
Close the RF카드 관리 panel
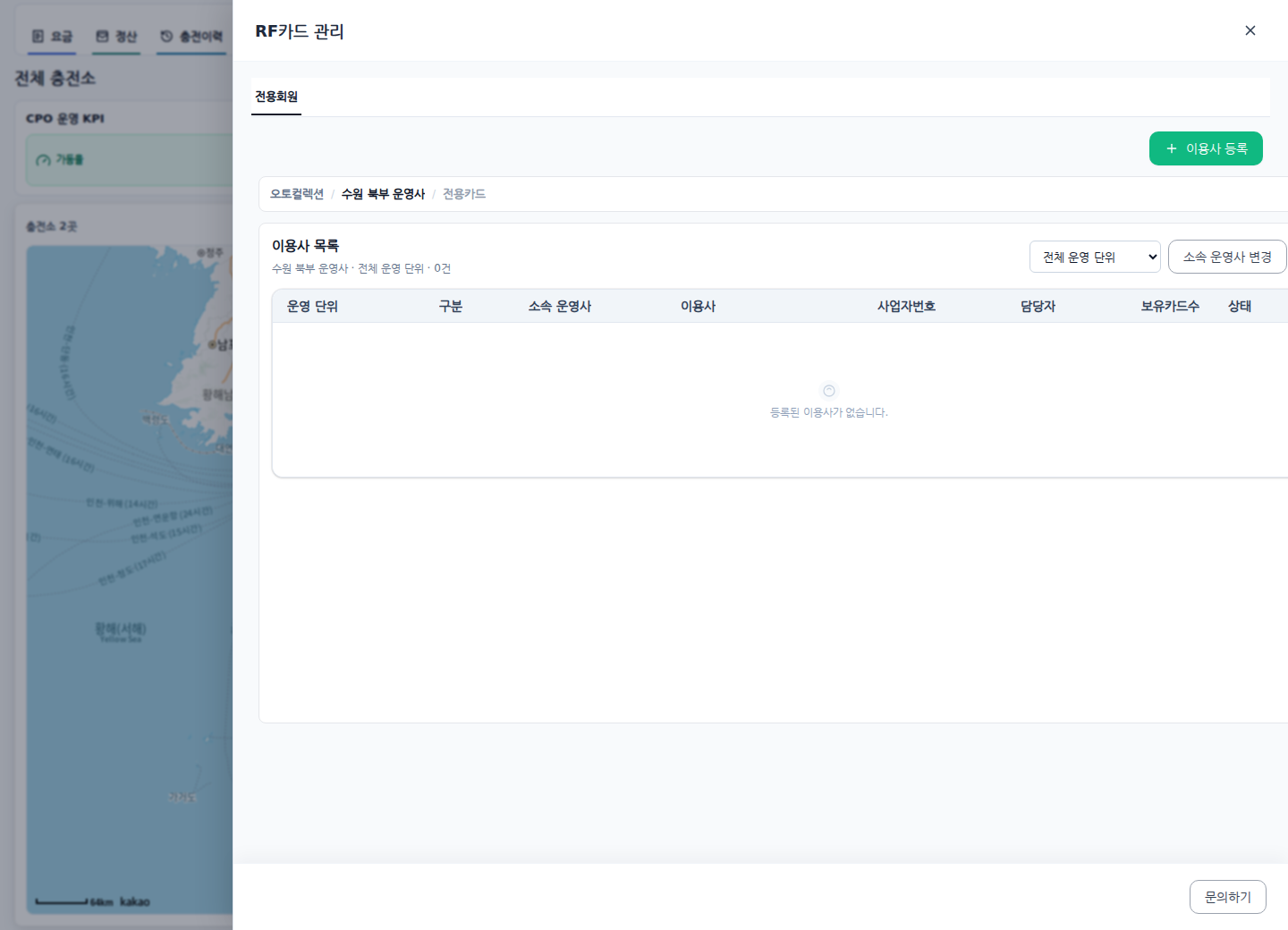pos(1250,30)
